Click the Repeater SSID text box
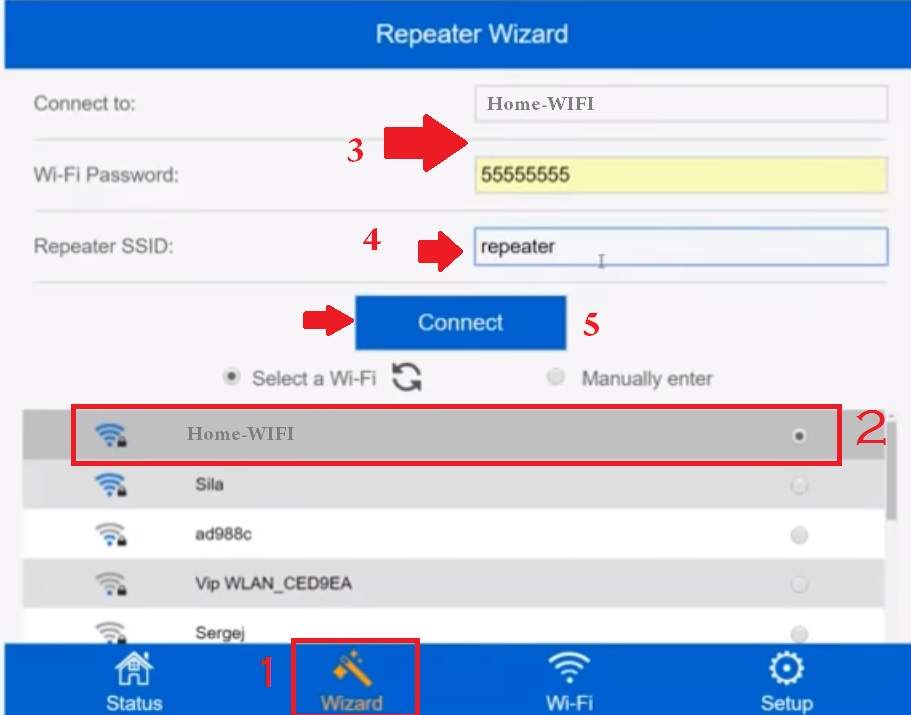The height and width of the screenshot is (715, 911). (x=680, y=247)
